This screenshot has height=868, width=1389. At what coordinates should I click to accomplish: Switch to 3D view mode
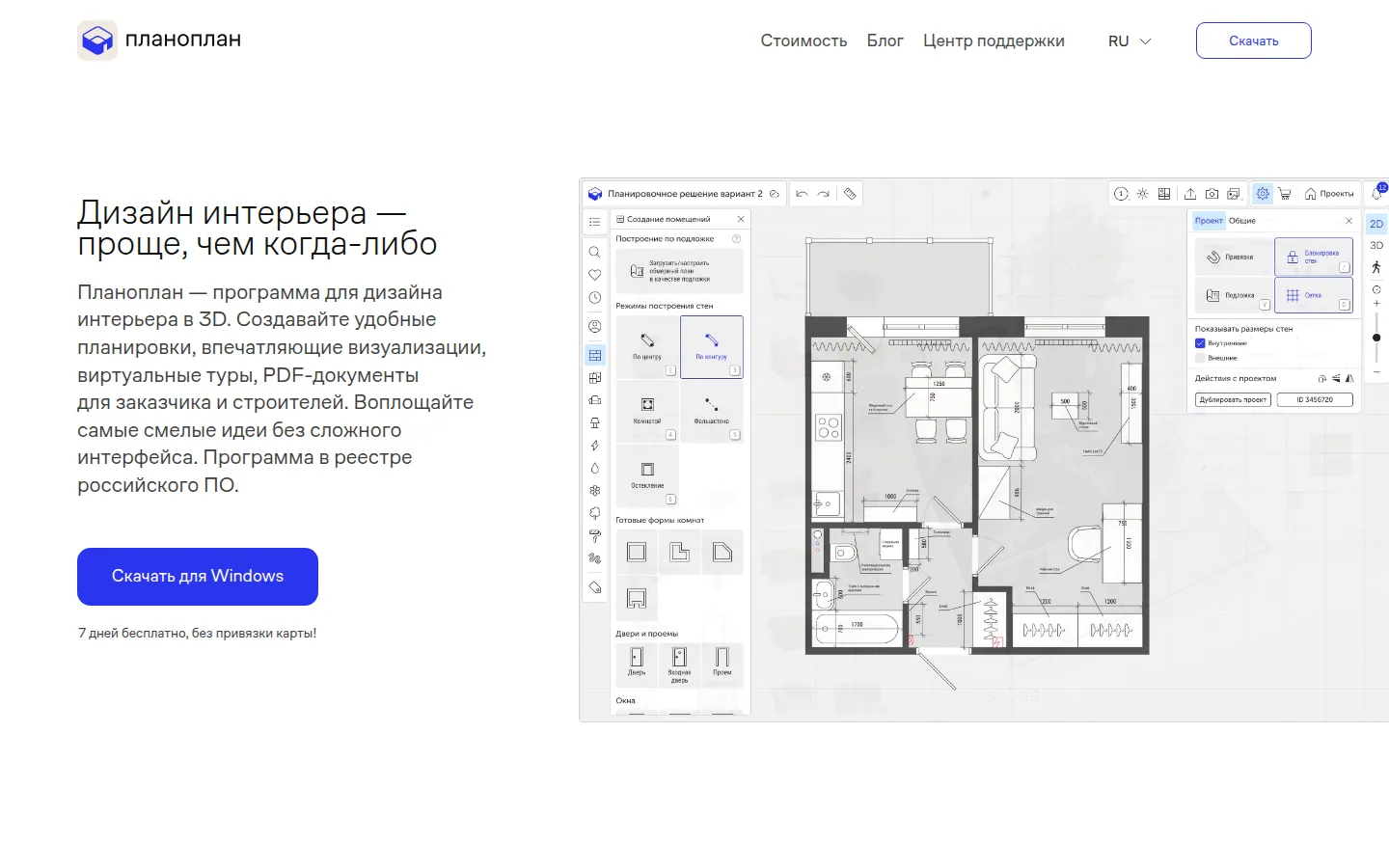(x=1376, y=246)
